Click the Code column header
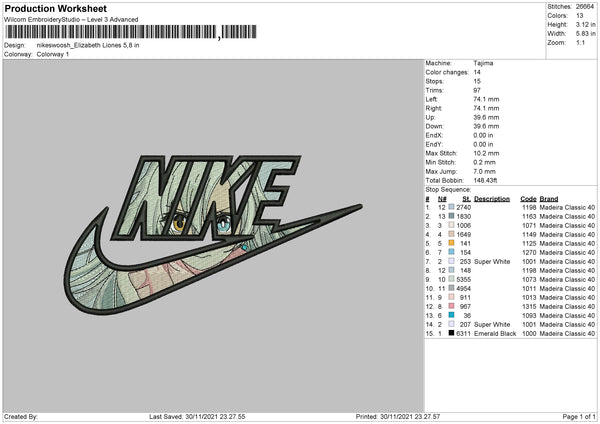The width and height of the screenshot is (600, 424). pos(528,199)
